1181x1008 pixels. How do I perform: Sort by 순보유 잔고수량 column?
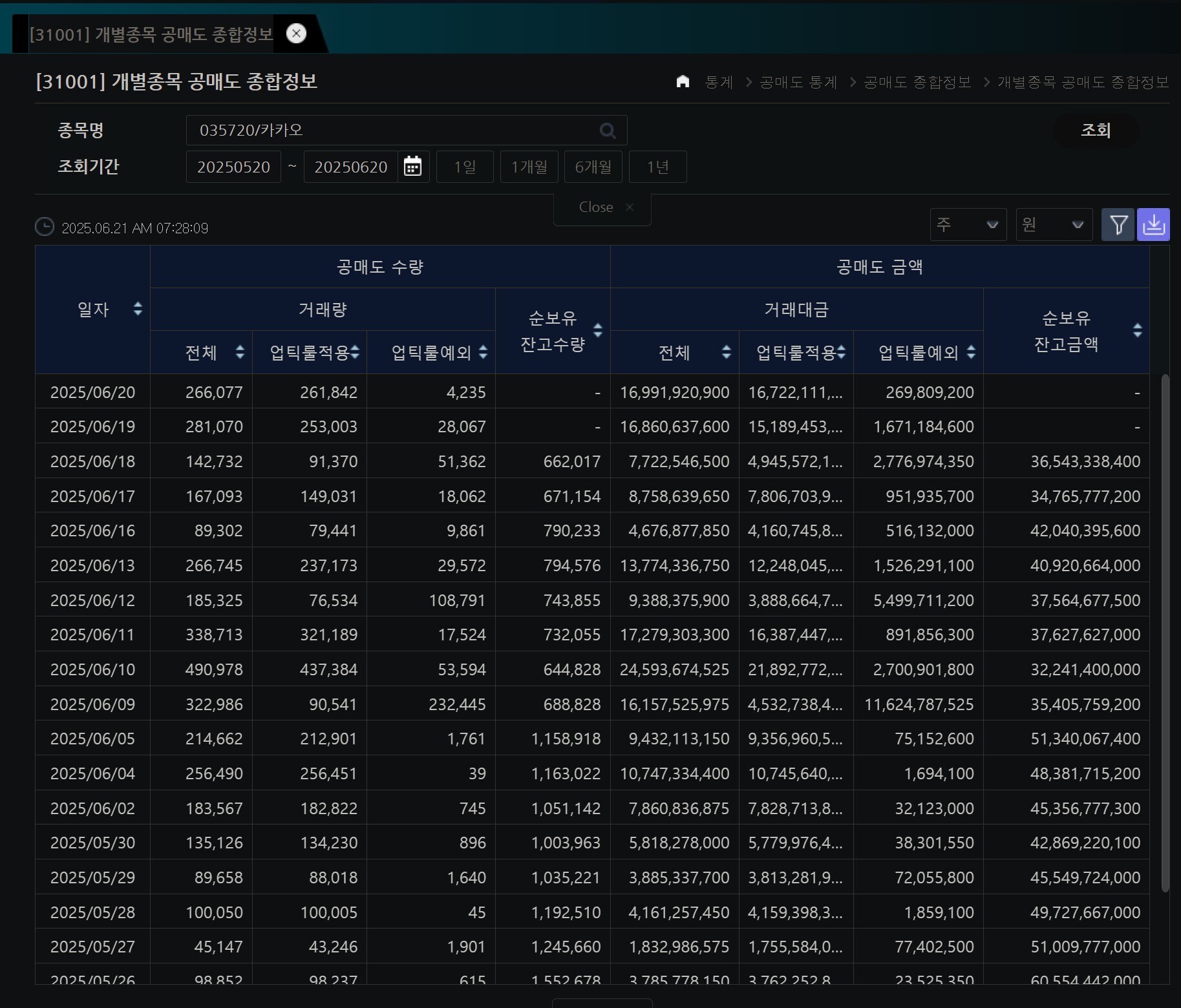click(598, 330)
